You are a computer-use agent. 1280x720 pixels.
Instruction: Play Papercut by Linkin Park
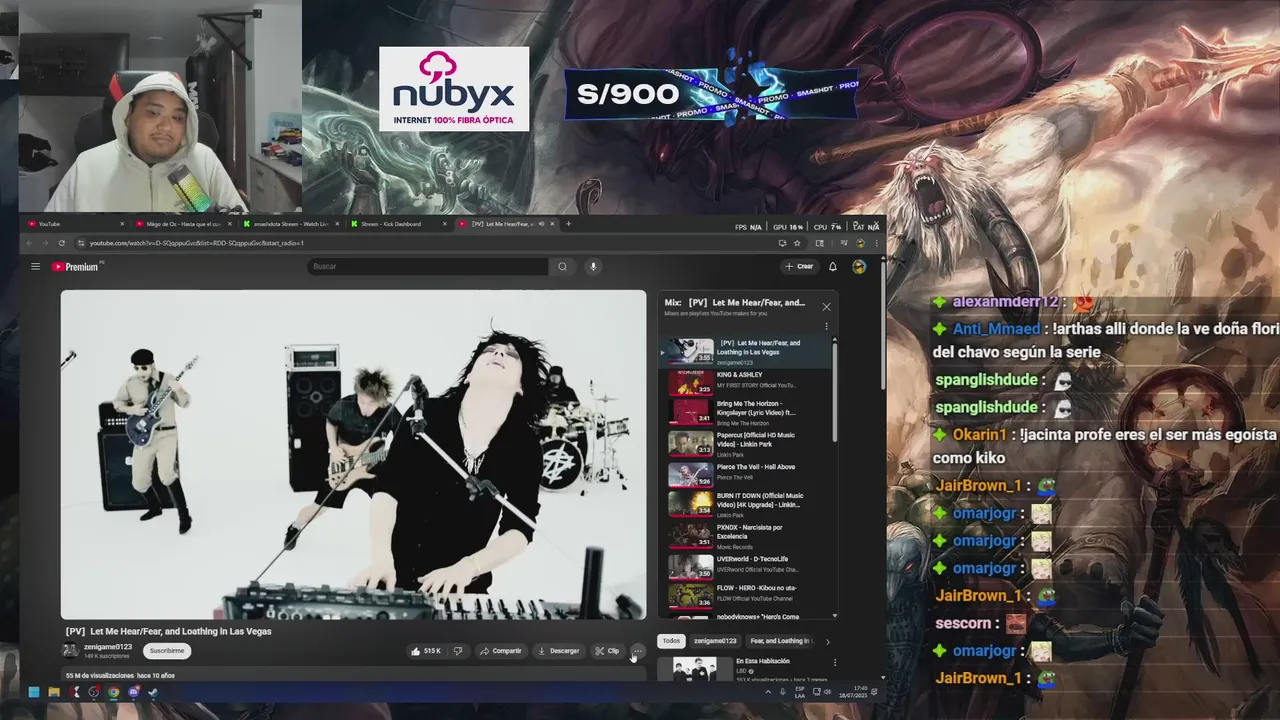pos(745,443)
